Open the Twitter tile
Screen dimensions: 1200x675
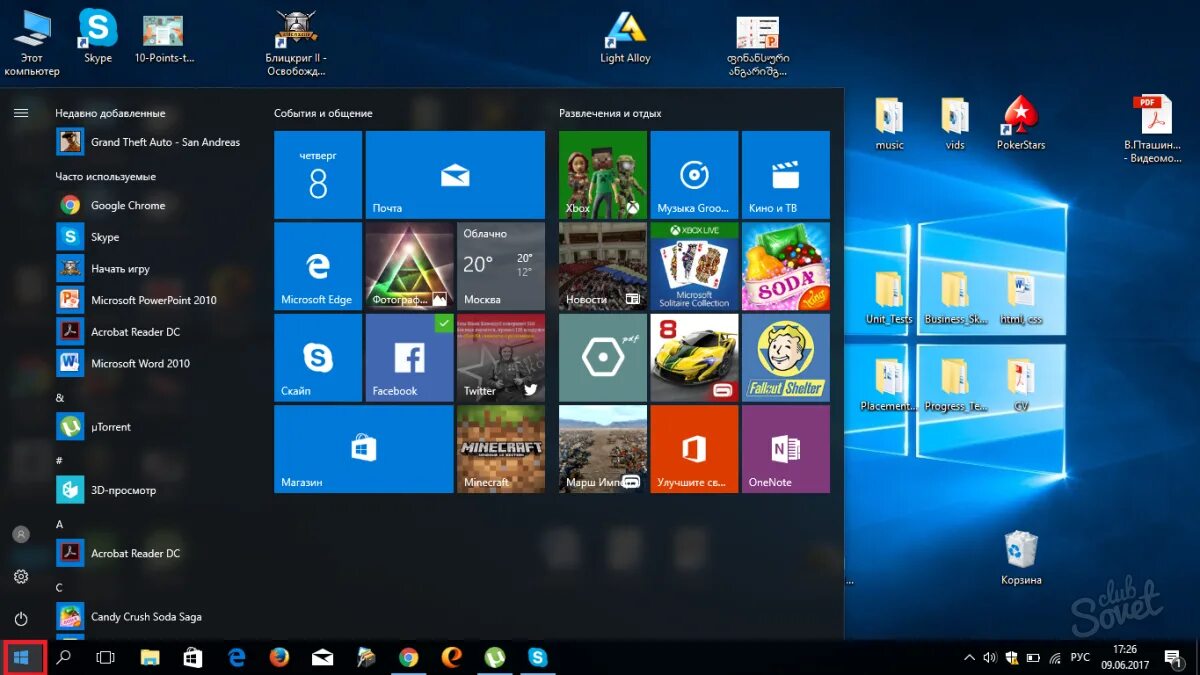pyautogui.click(x=501, y=358)
